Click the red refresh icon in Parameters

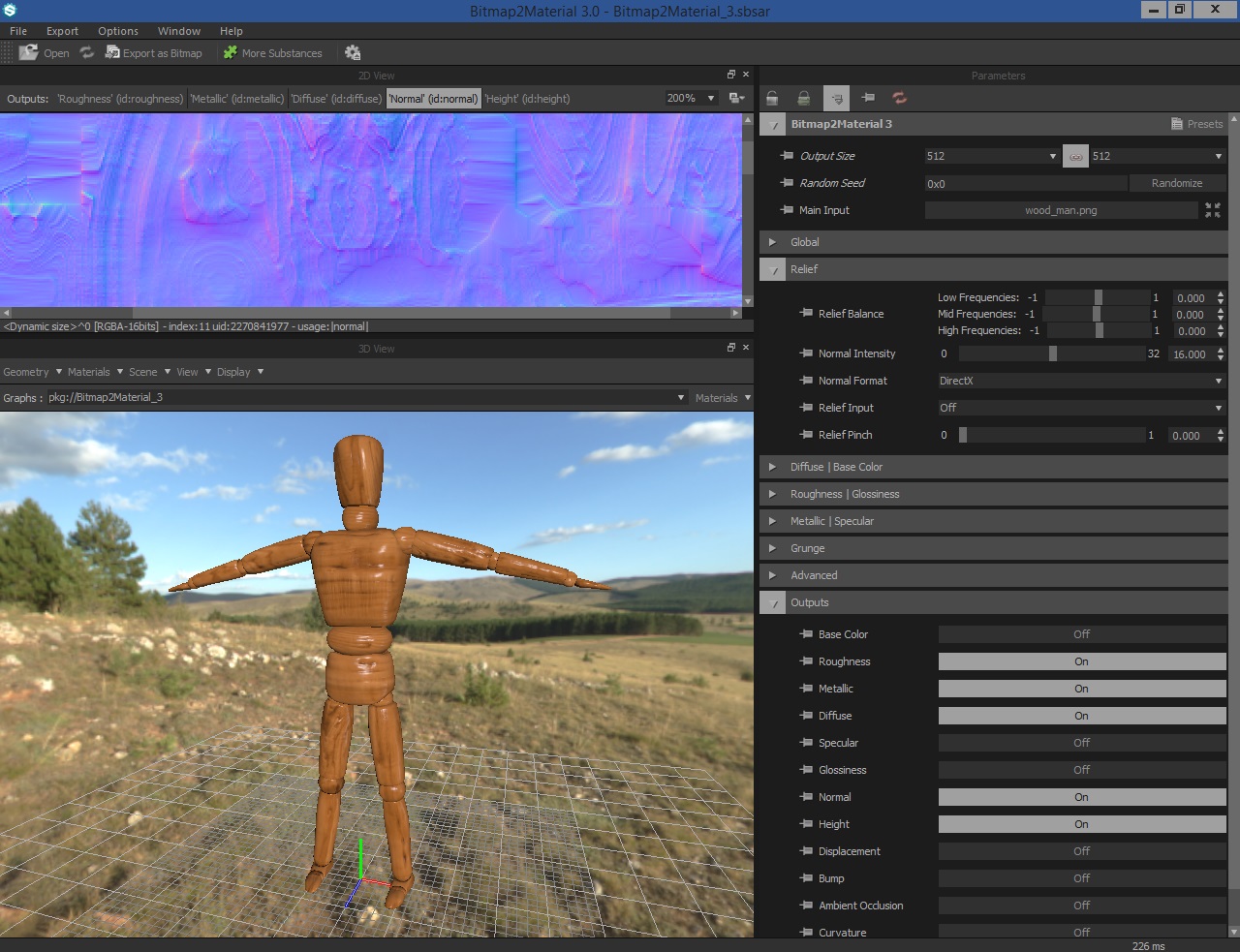coord(899,98)
